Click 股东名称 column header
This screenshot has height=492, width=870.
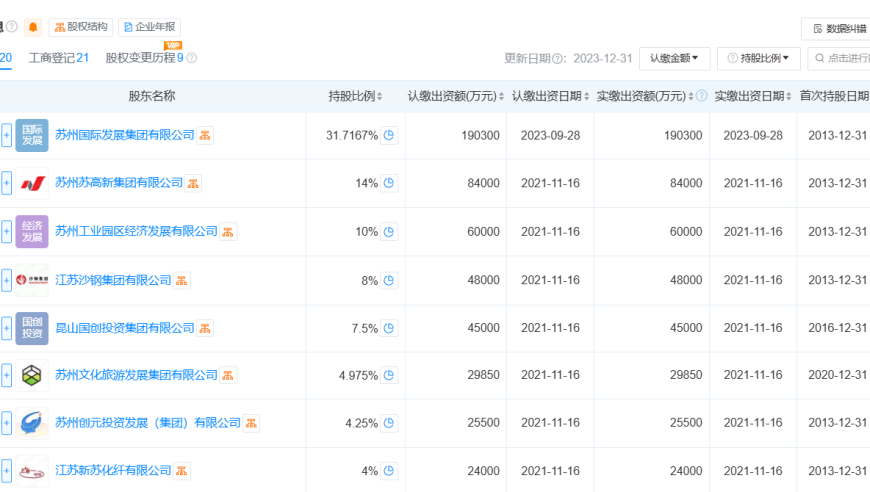pyautogui.click(x=151, y=96)
